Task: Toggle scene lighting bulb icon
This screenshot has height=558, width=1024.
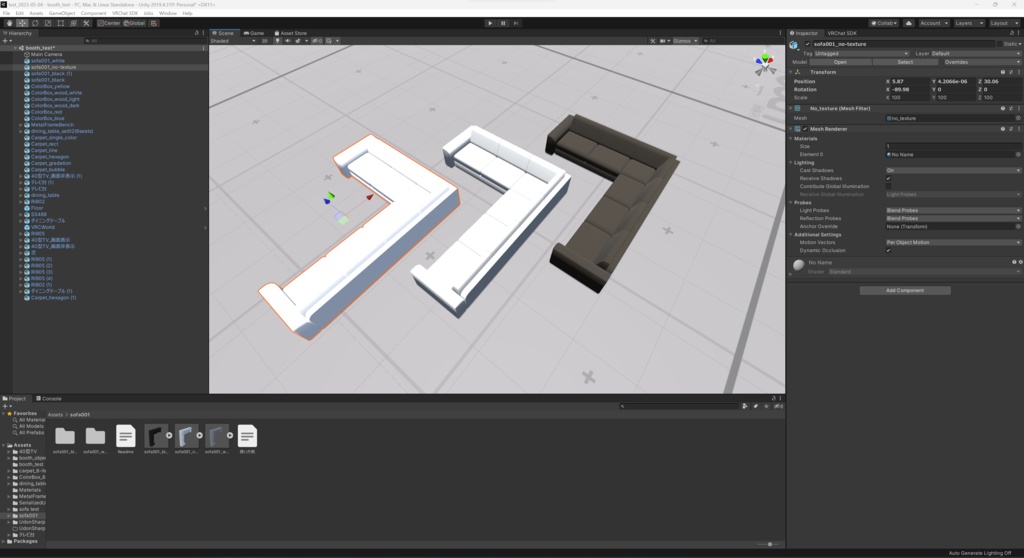Action: point(278,41)
